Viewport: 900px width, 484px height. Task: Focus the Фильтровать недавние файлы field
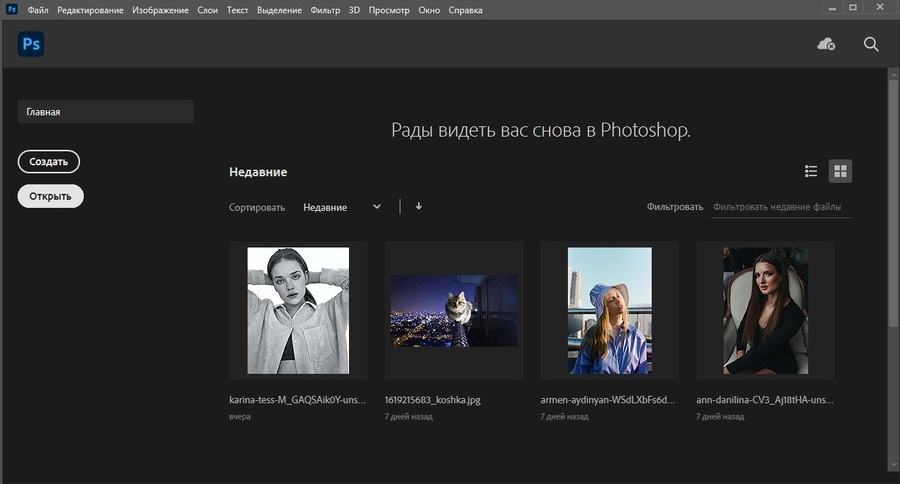pyautogui.click(x=781, y=207)
